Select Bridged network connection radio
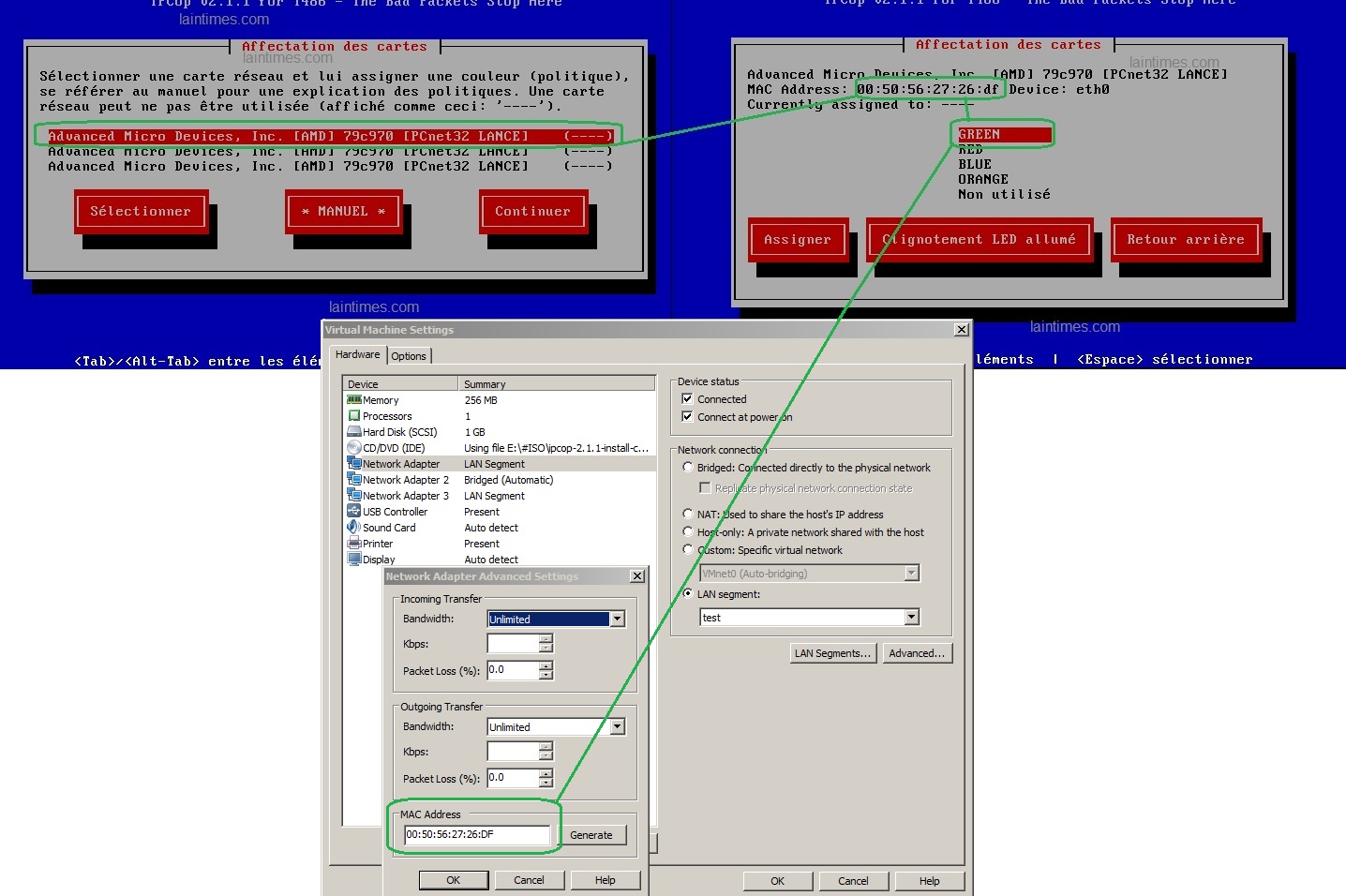Viewport: 1346px width, 896px height. (688, 467)
